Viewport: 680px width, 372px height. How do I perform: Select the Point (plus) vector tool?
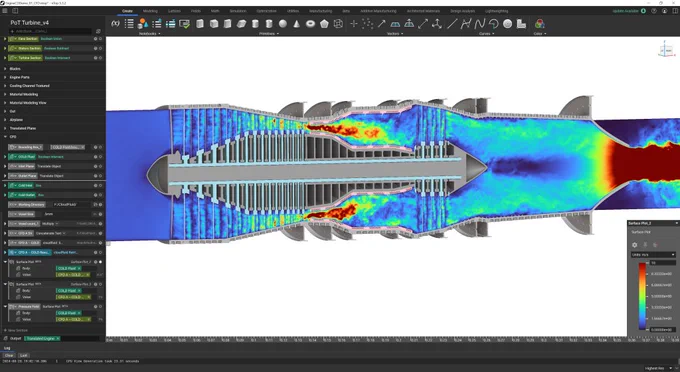click(353, 24)
